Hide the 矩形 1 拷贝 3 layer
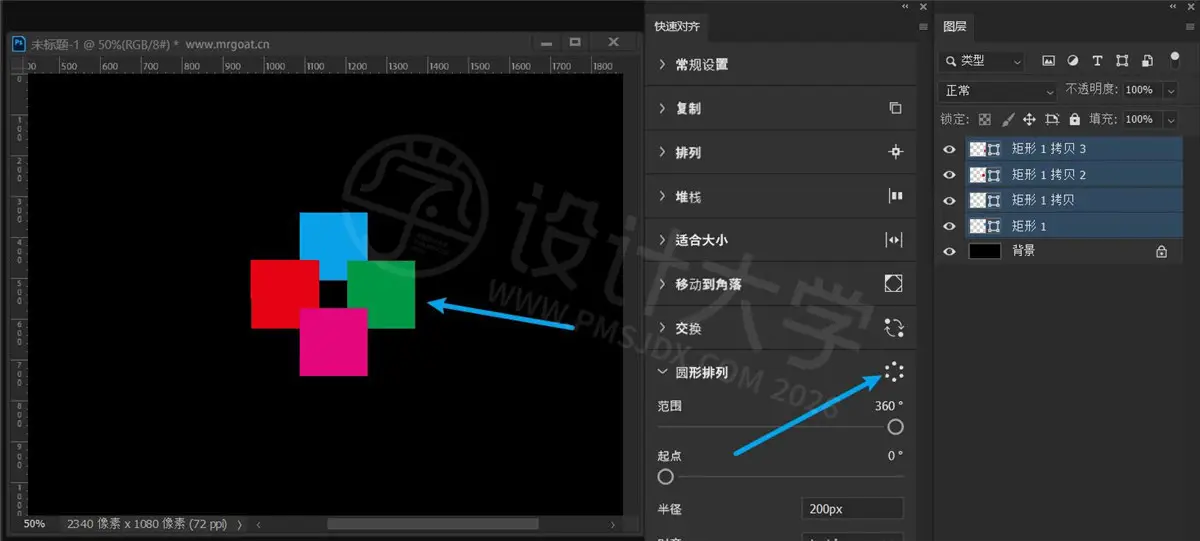This screenshot has height=541, width=1200. [950, 149]
